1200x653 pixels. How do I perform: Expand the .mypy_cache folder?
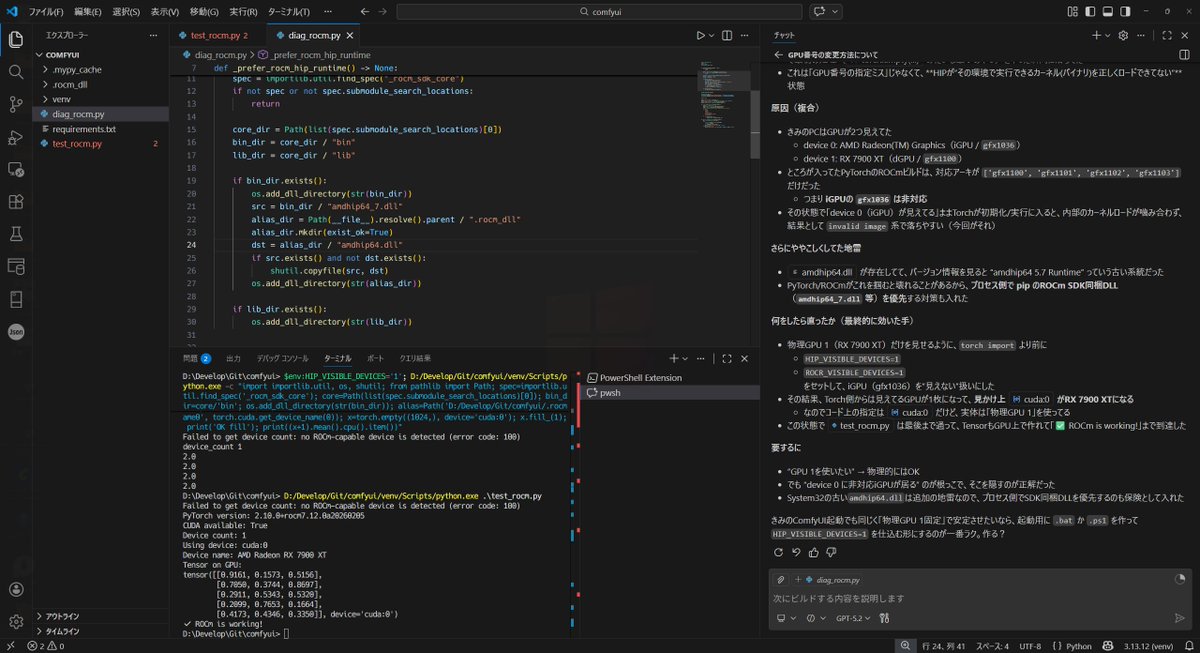(99, 70)
